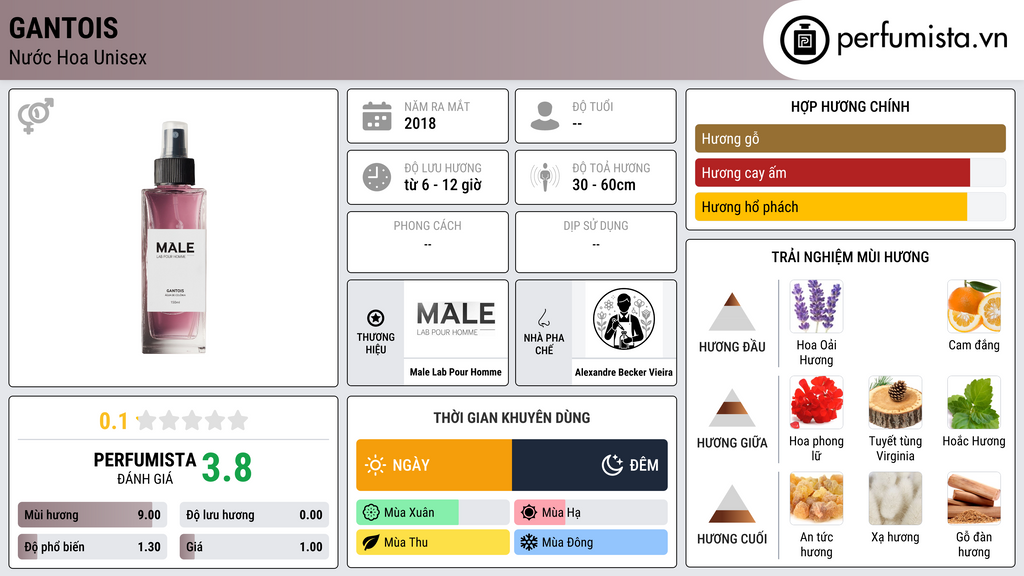Screen dimensions: 1024x576
Task: Click the green 3.8 Perfumista score
Action: click(x=227, y=468)
